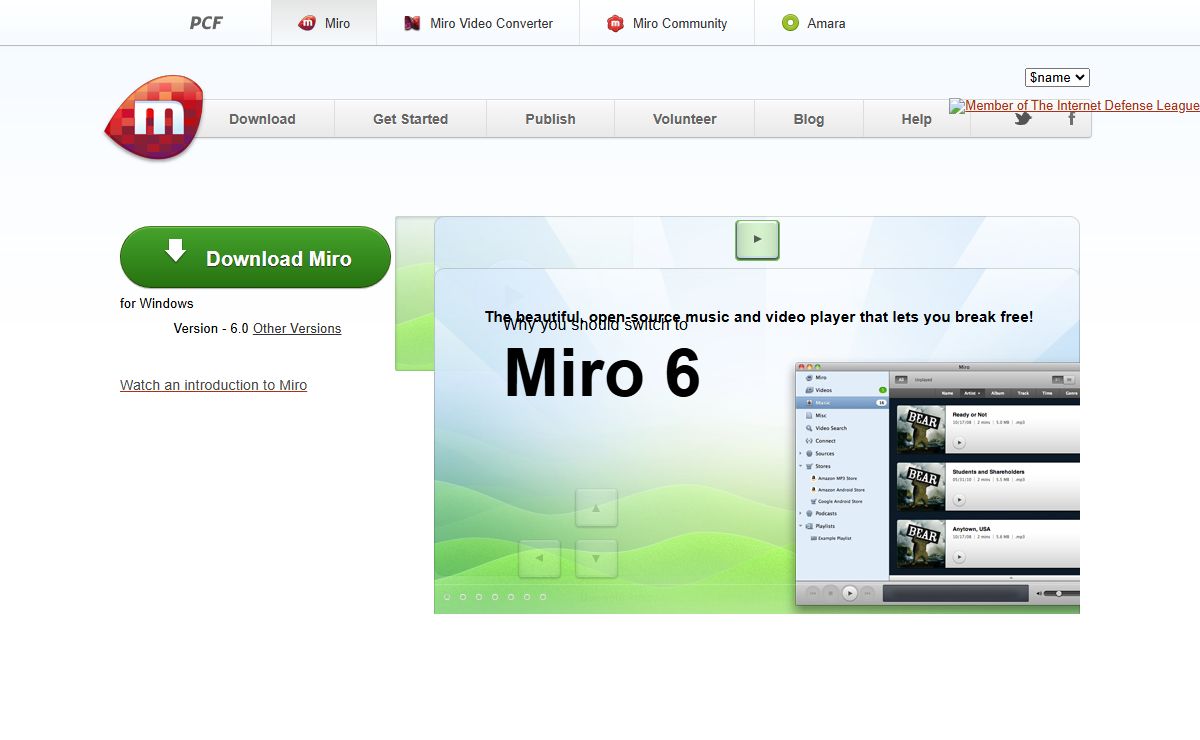Click the All filter button in Miro app

[900, 380]
